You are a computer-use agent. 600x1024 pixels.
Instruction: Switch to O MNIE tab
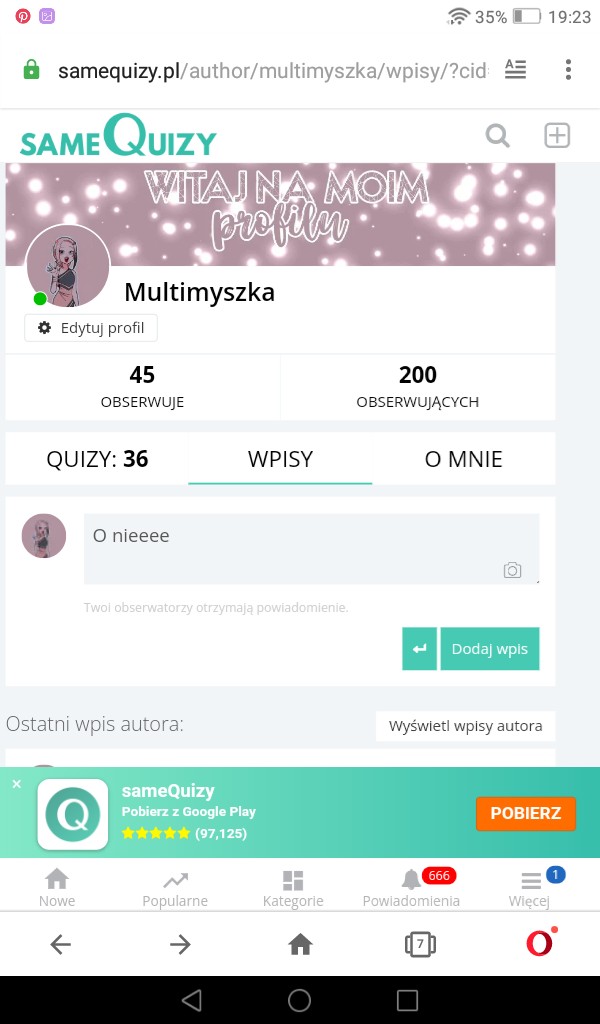point(464,459)
